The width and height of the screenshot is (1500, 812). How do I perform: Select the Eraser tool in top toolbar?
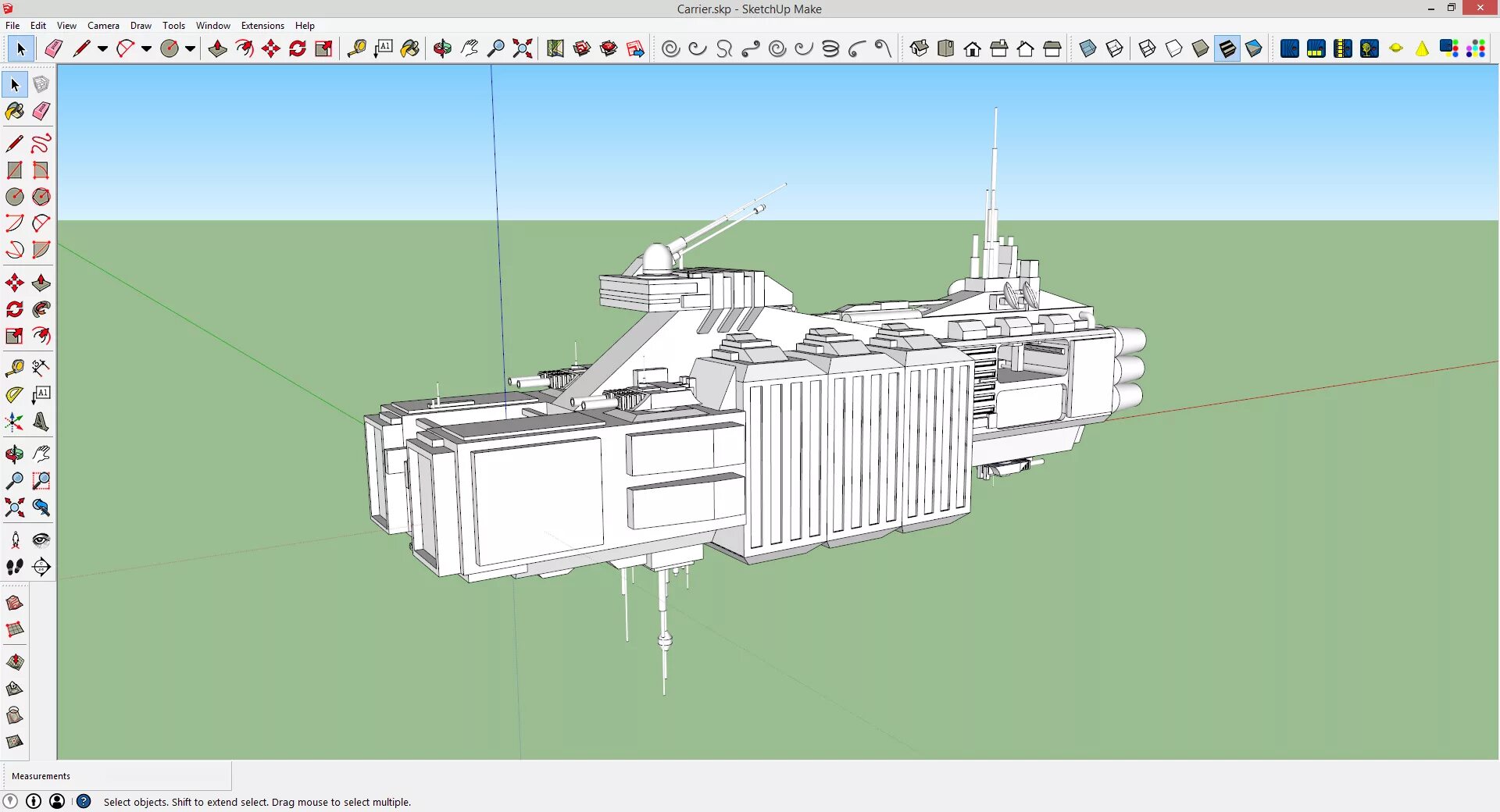coord(53,48)
